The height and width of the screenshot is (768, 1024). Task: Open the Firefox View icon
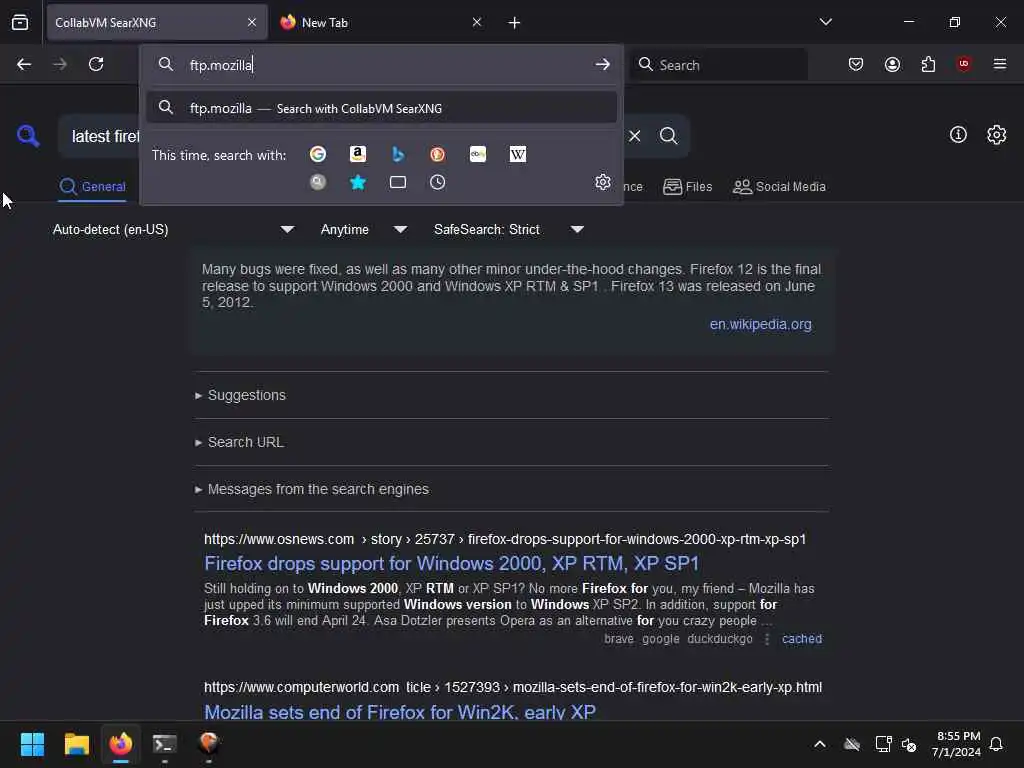tap(20, 22)
